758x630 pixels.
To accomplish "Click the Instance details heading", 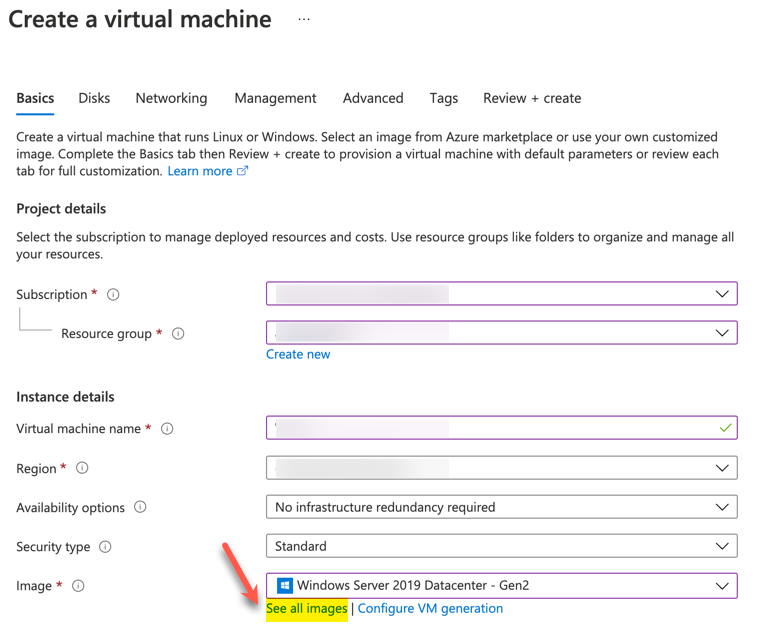I will (65, 397).
